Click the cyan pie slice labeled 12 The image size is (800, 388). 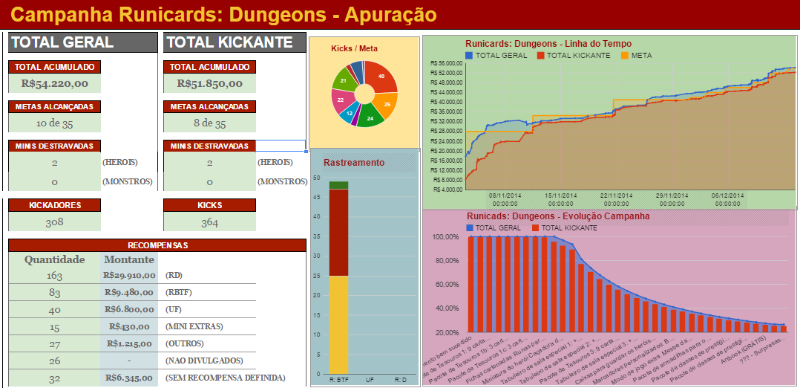pyautogui.click(x=349, y=114)
